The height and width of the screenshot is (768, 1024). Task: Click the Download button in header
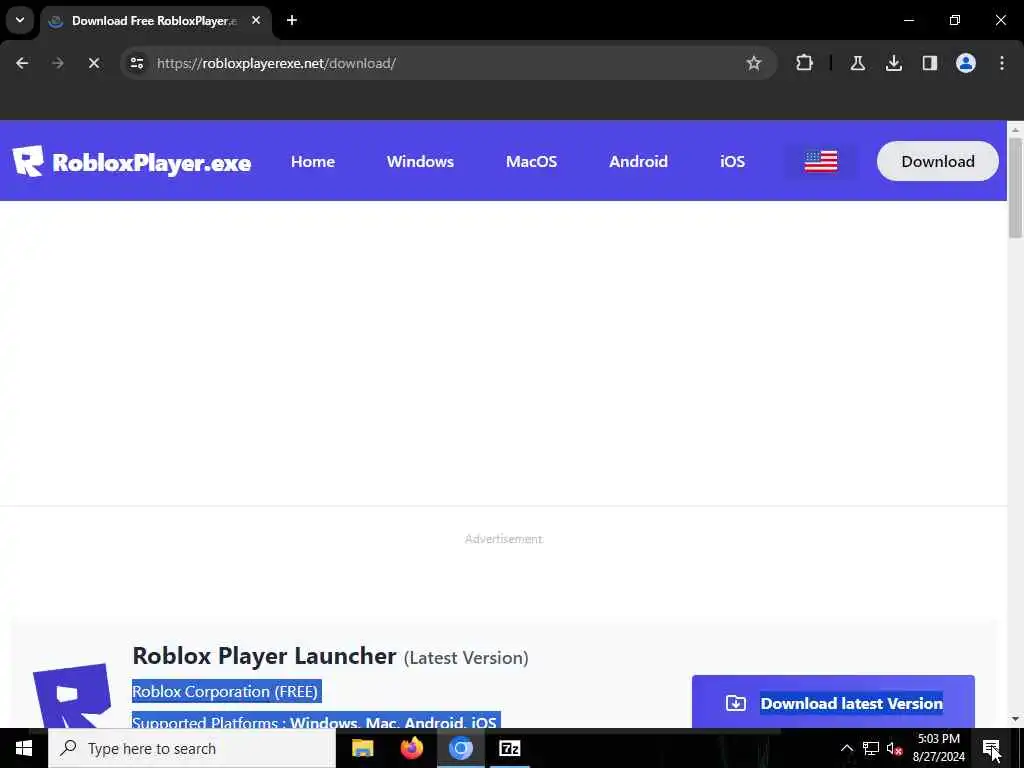tap(937, 161)
